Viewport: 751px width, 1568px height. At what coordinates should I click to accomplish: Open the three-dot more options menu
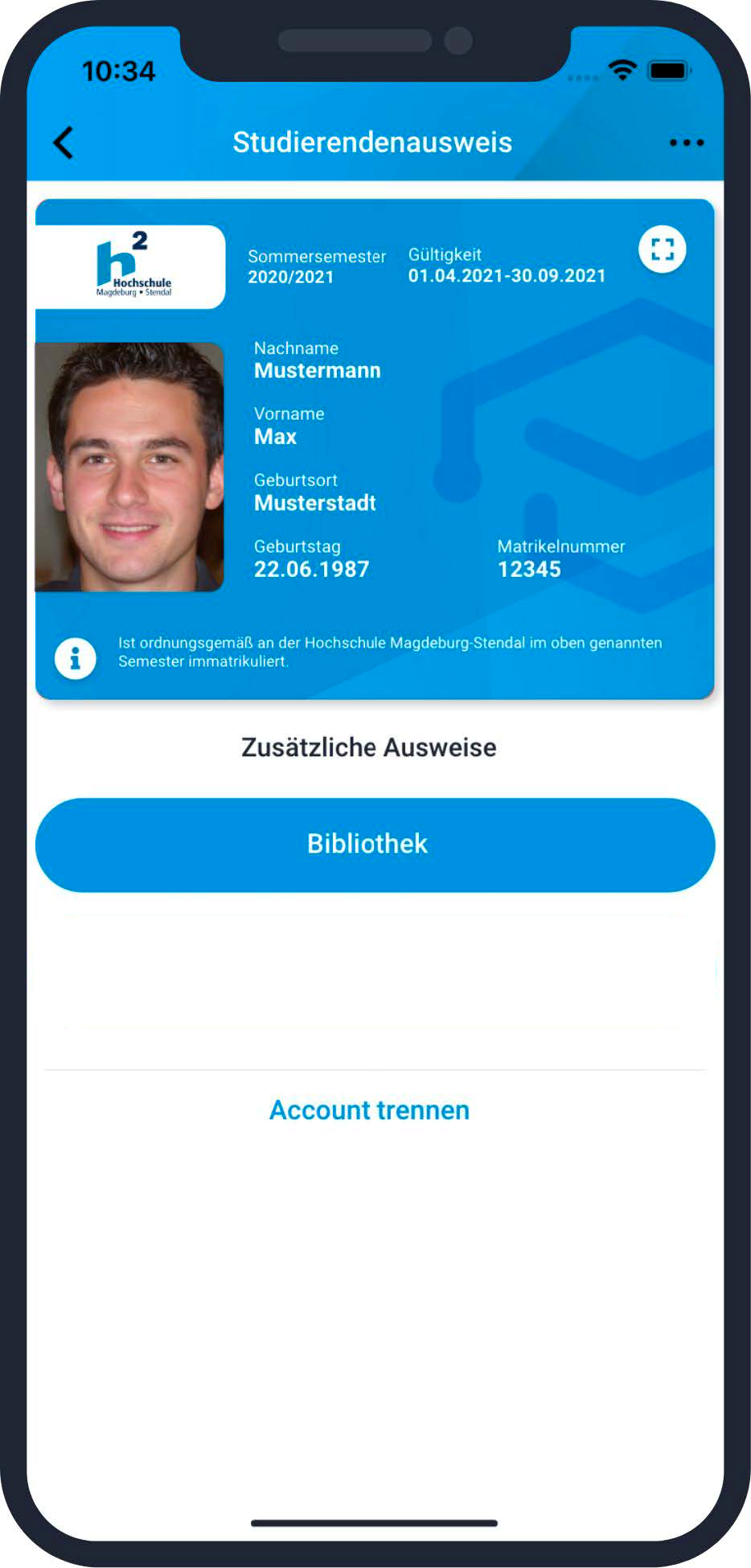point(686,143)
